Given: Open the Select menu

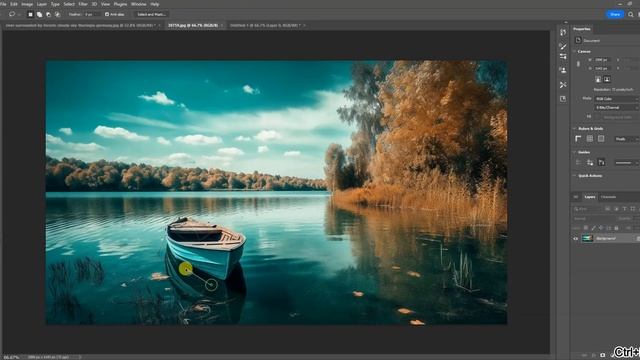Looking at the screenshot, I should click(69, 4).
